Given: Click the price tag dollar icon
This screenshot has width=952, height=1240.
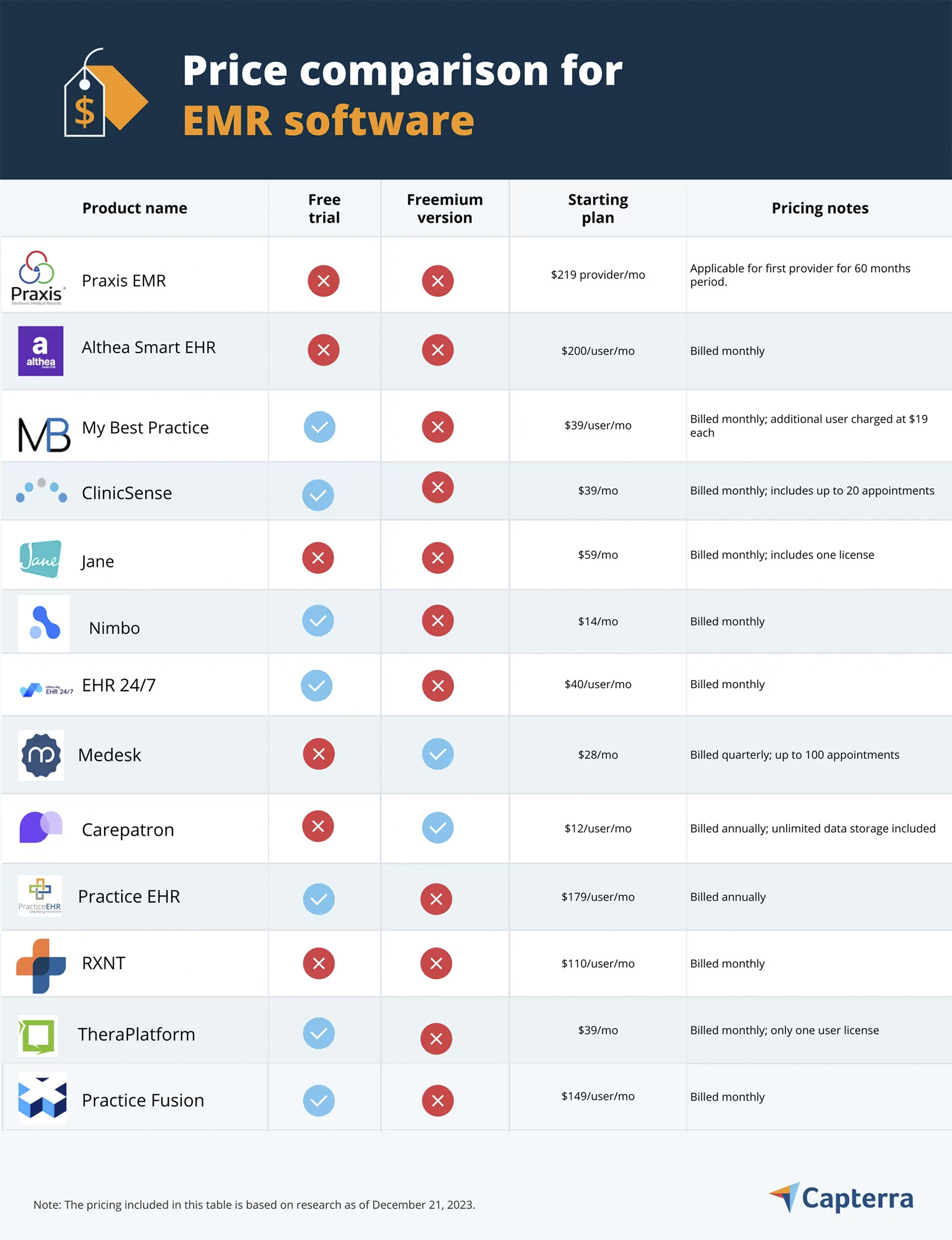Looking at the screenshot, I should point(105,92).
